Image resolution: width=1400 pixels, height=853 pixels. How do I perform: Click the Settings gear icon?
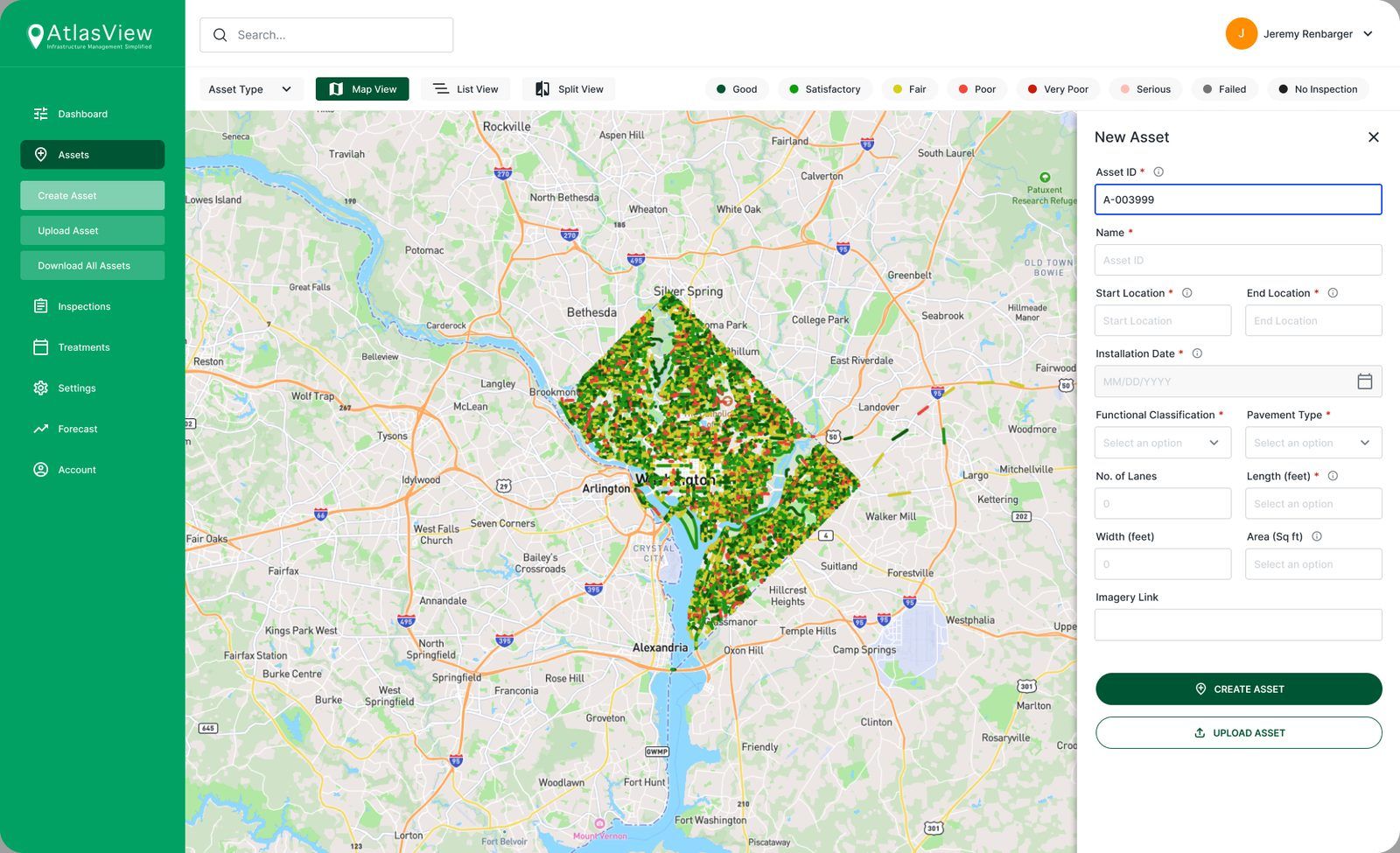pos(40,388)
